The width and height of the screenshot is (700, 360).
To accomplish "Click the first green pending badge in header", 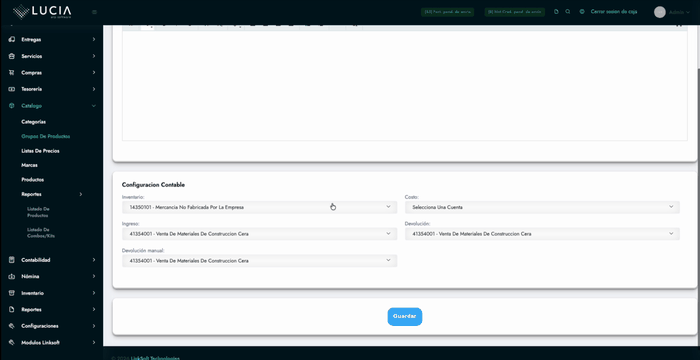I will click(447, 12).
